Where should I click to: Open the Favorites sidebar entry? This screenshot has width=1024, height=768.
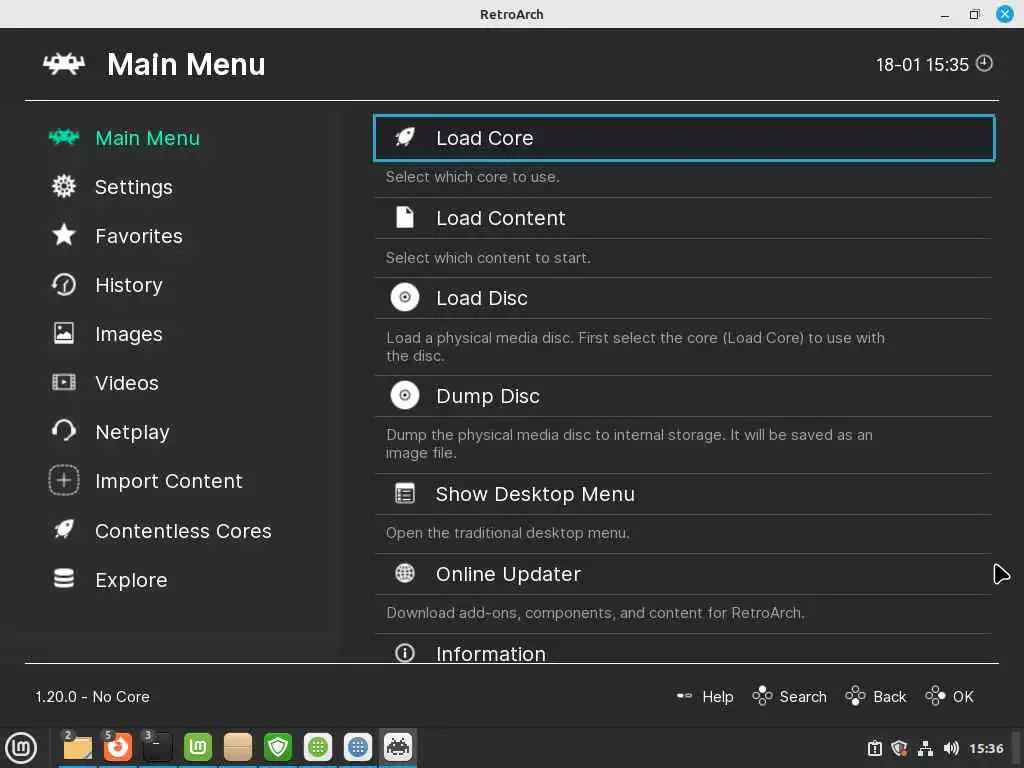coord(139,236)
